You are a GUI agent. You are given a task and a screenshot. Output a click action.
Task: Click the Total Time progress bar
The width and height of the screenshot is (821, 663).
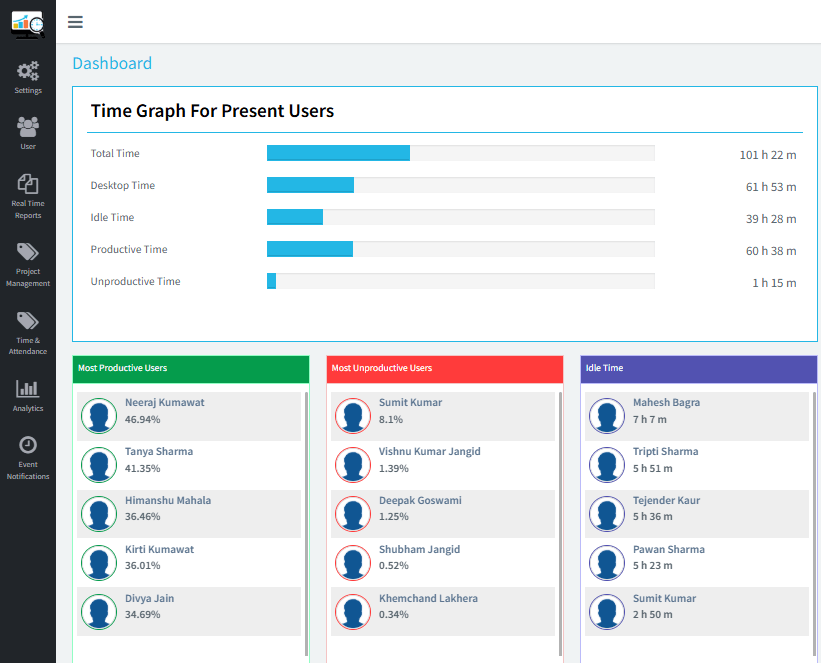[461, 153]
